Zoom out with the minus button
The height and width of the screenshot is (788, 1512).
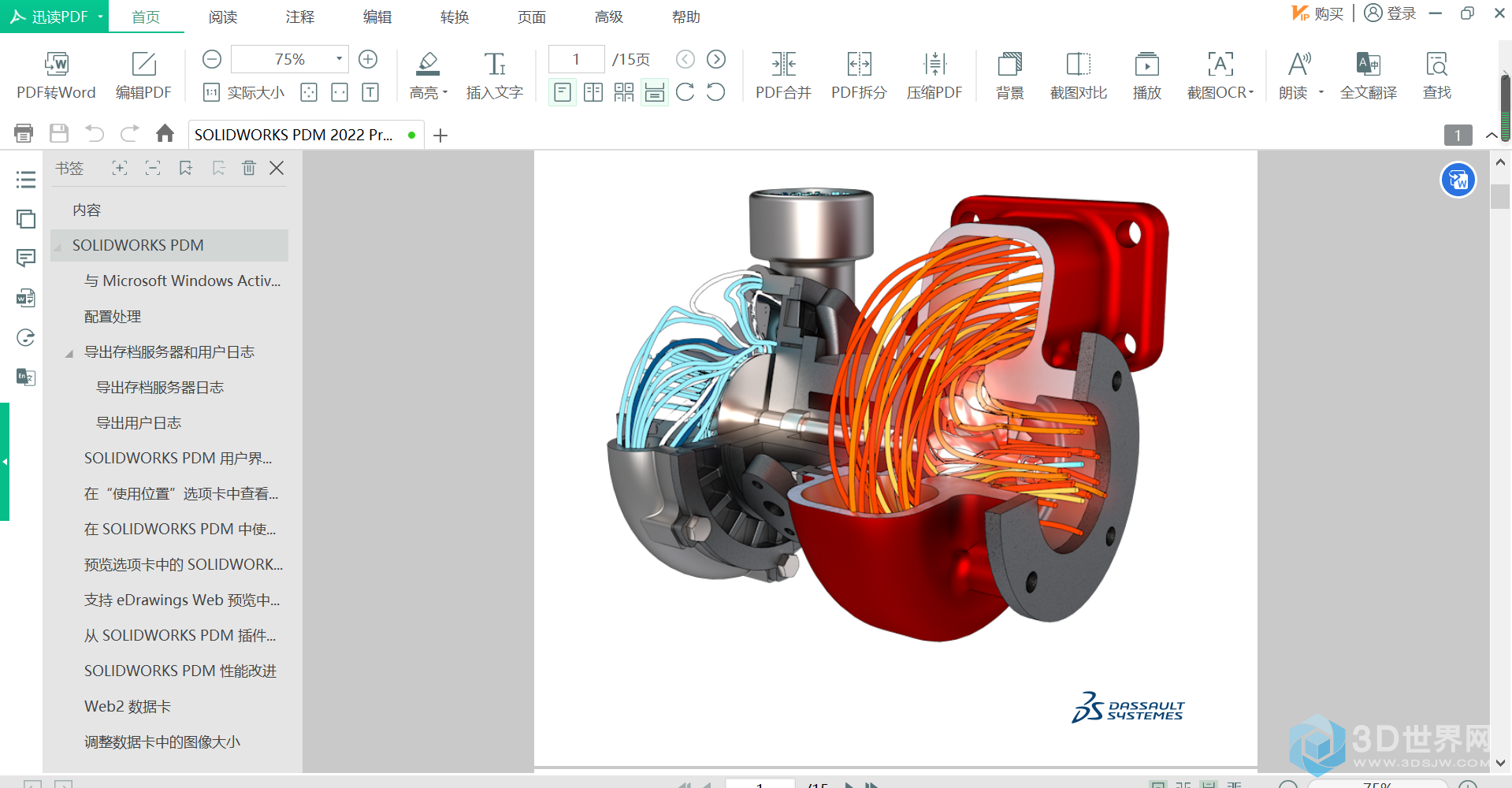coord(212,59)
